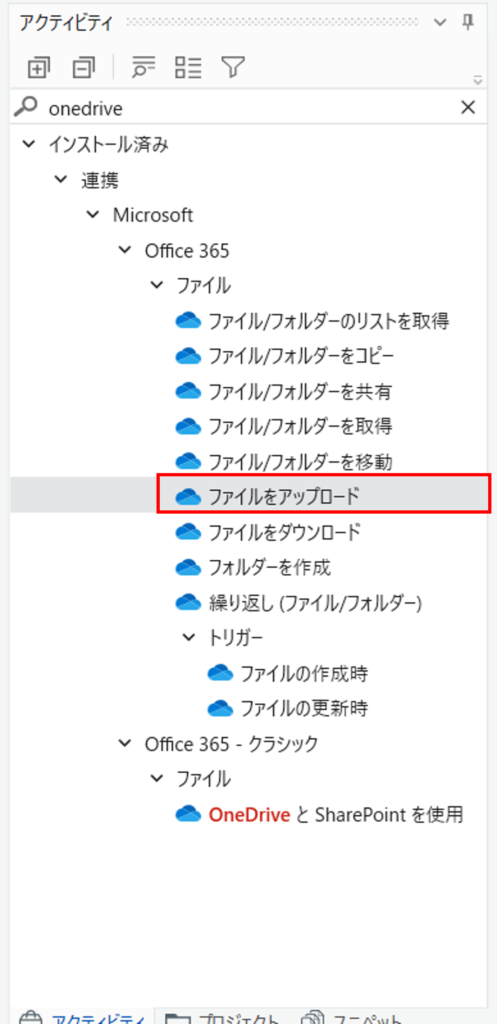Click into the onedrive search field
Screen dimensions: 497x1024
[248, 108]
